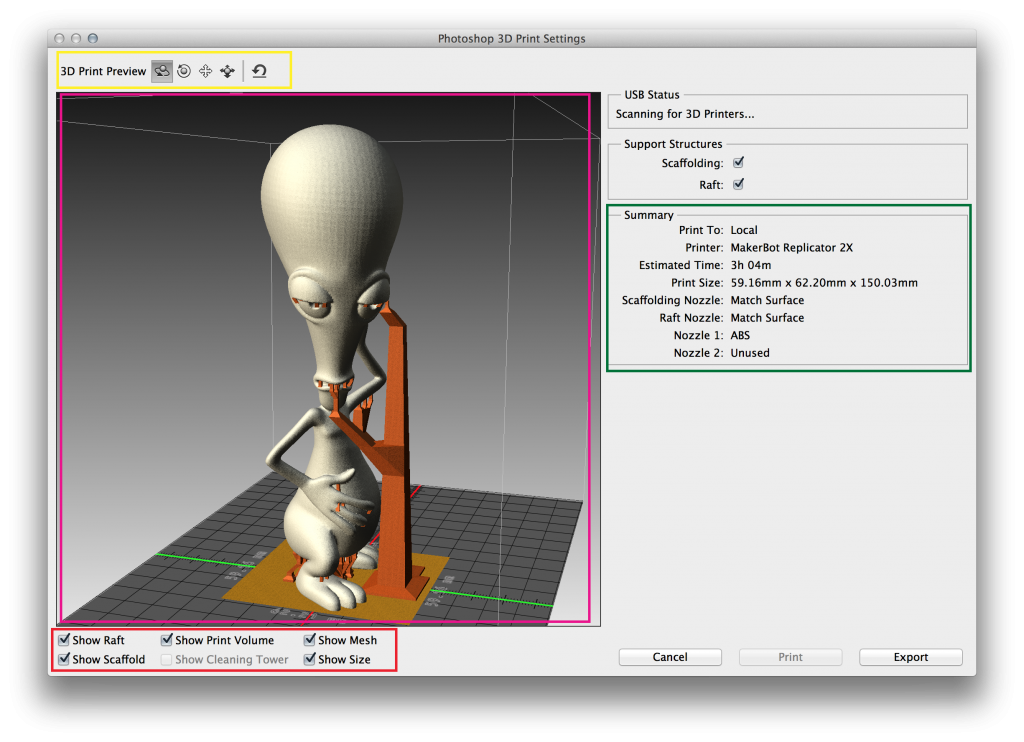The image size is (1024, 742).
Task: Uncheck Show Mesh
Action: (310, 639)
